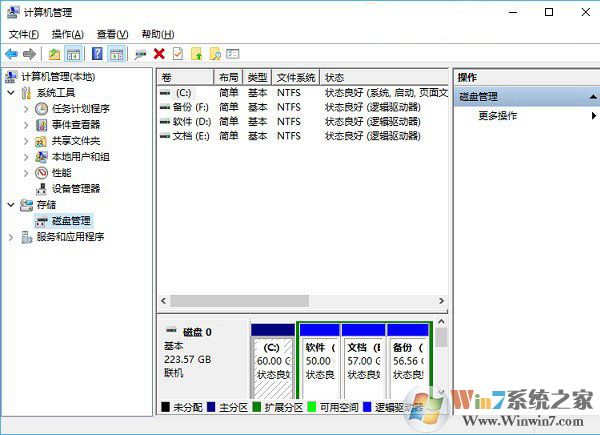600x435 pixels.
Task: Click 更多操作 in the actions pane
Action: pyautogui.click(x=498, y=116)
